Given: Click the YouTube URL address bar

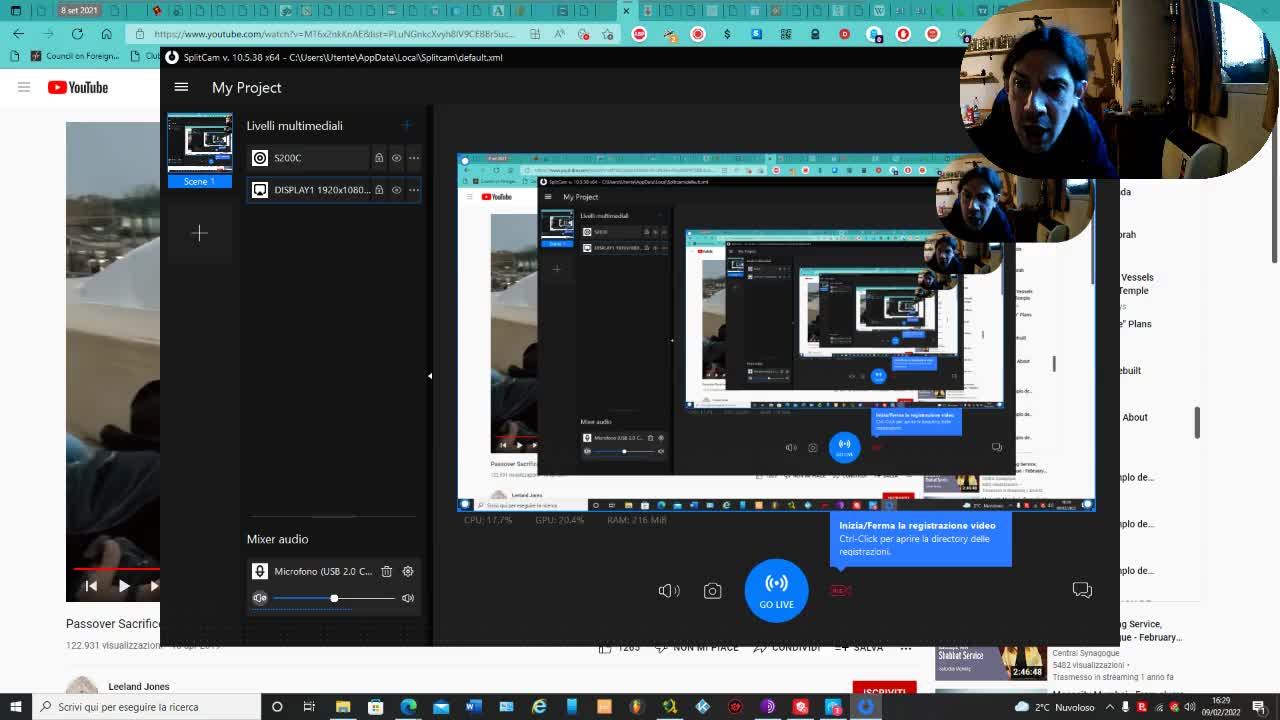Looking at the screenshot, I should pos(334,34).
